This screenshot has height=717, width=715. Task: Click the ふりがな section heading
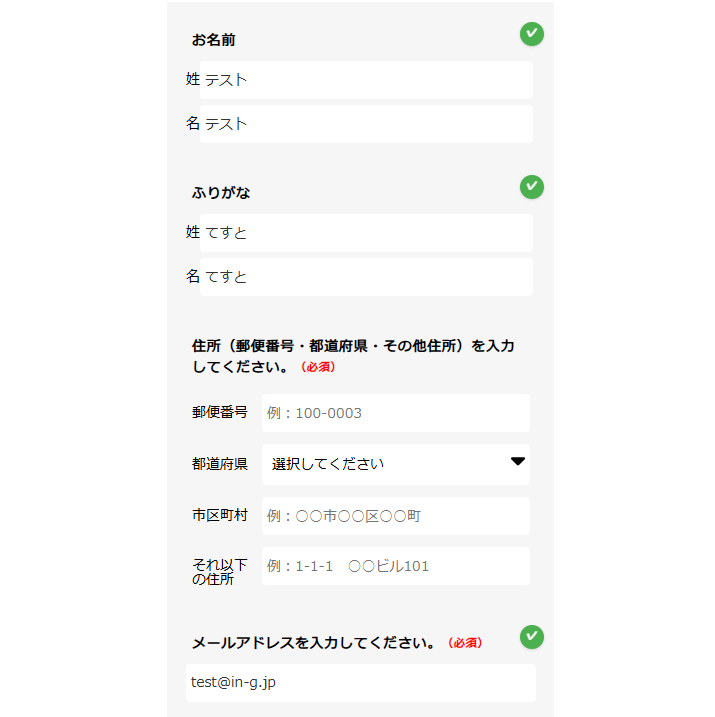point(221,193)
